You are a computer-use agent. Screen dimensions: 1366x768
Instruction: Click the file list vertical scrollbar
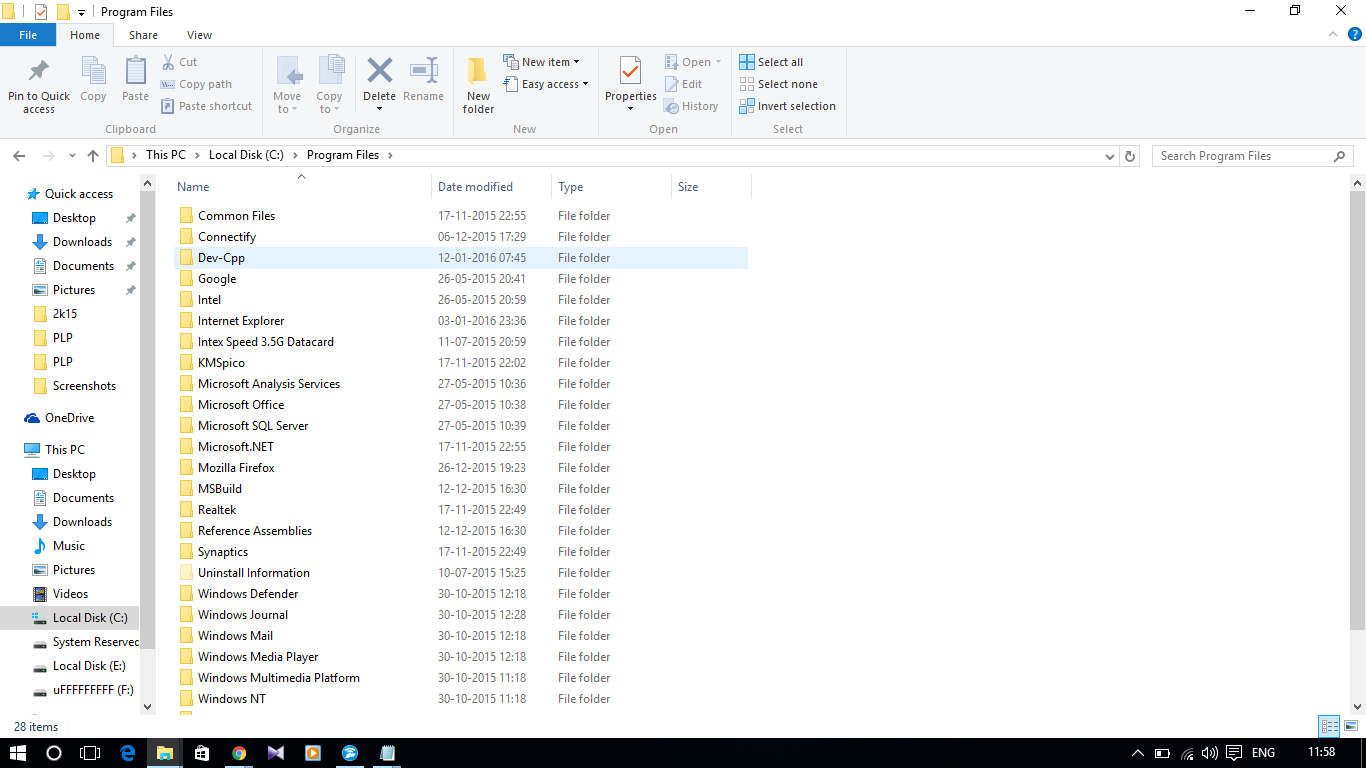(x=1357, y=410)
